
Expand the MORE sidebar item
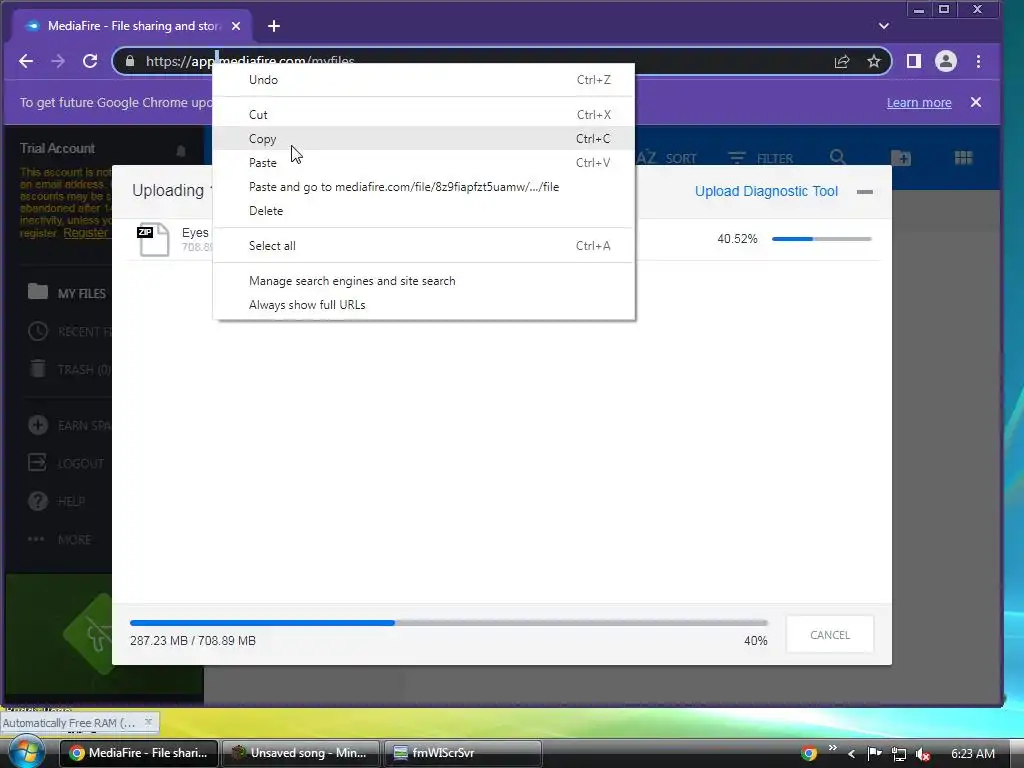tap(60, 539)
